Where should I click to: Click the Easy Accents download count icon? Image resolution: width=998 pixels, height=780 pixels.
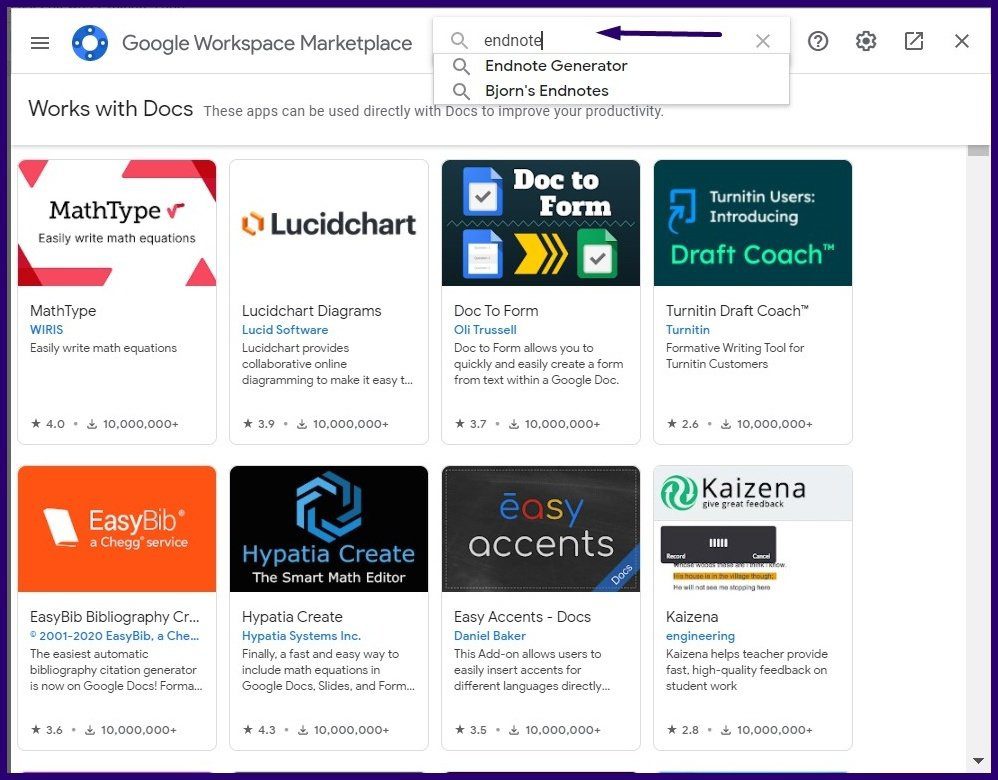[x=514, y=730]
